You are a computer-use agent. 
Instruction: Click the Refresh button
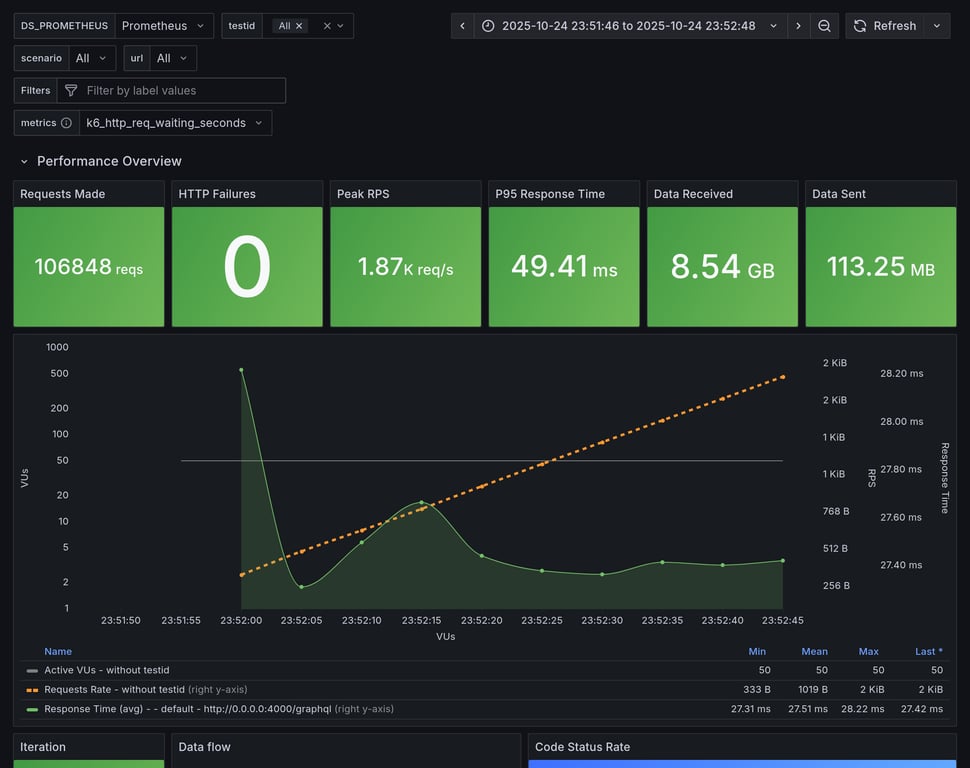885,26
